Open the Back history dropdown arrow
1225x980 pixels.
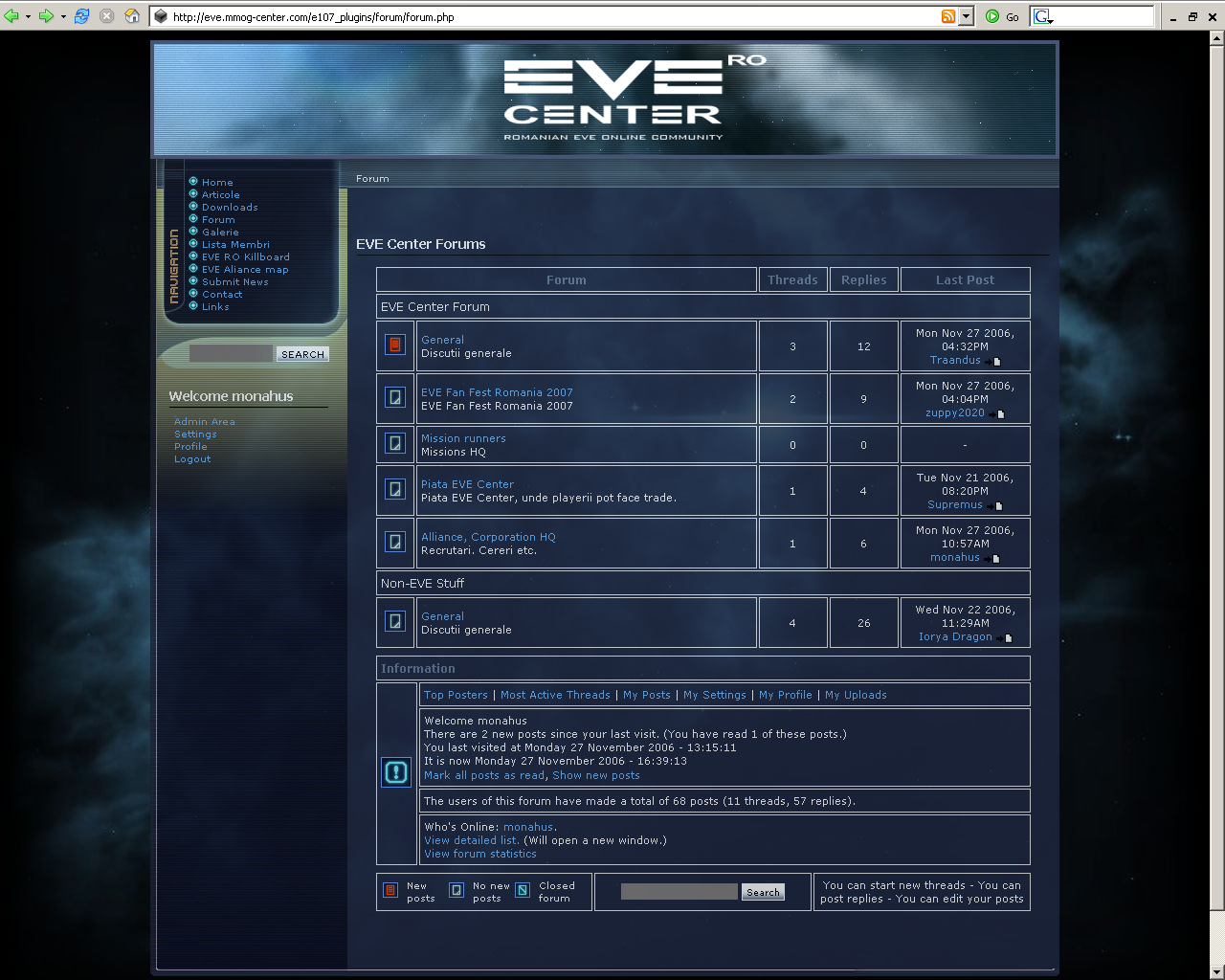coord(28,16)
